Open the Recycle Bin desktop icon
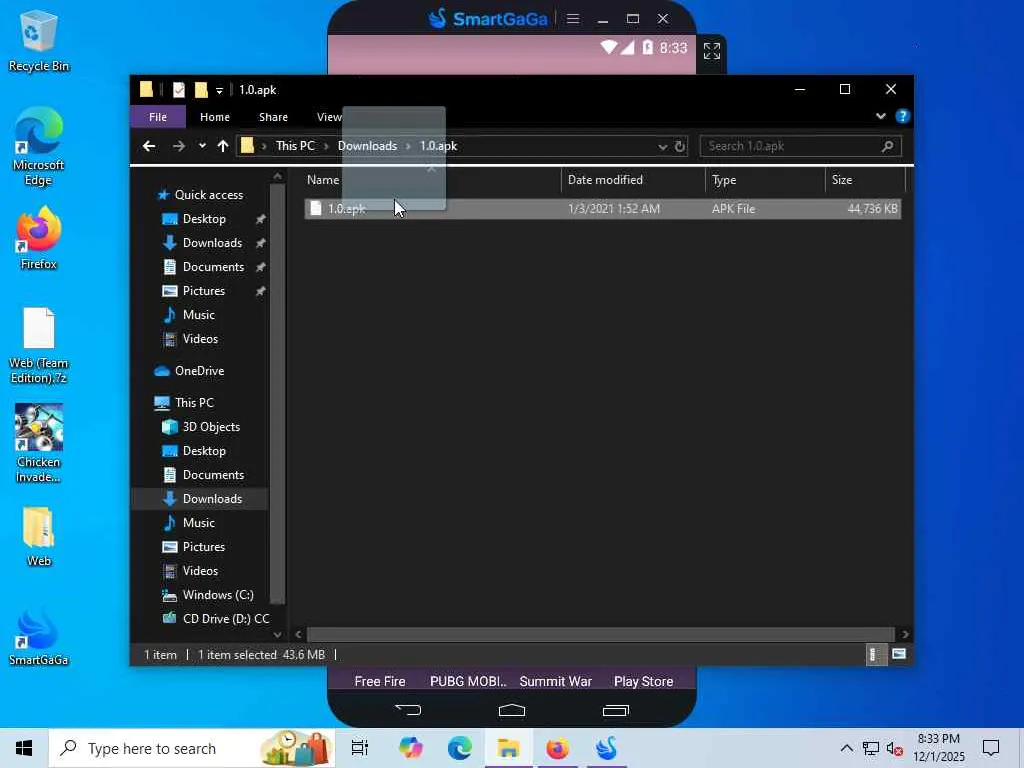 click(38, 40)
